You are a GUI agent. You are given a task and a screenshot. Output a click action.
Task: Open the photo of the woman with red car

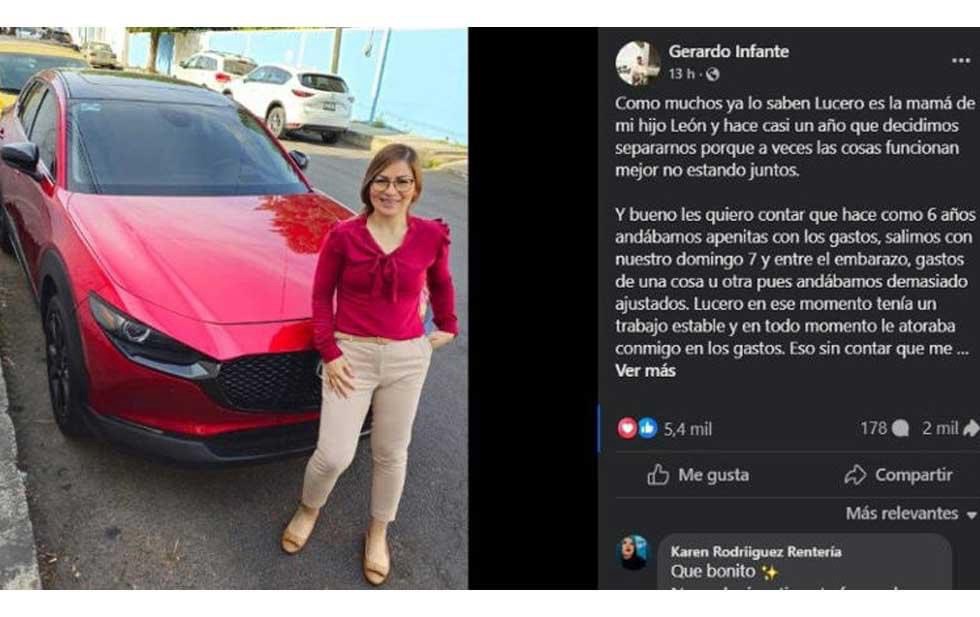click(x=234, y=308)
